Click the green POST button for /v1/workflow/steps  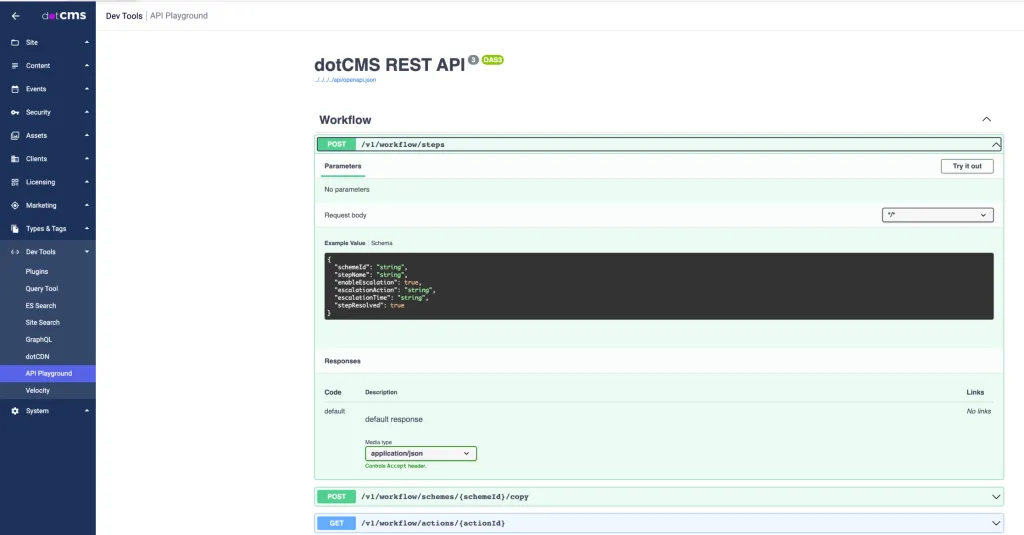[336, 144]
